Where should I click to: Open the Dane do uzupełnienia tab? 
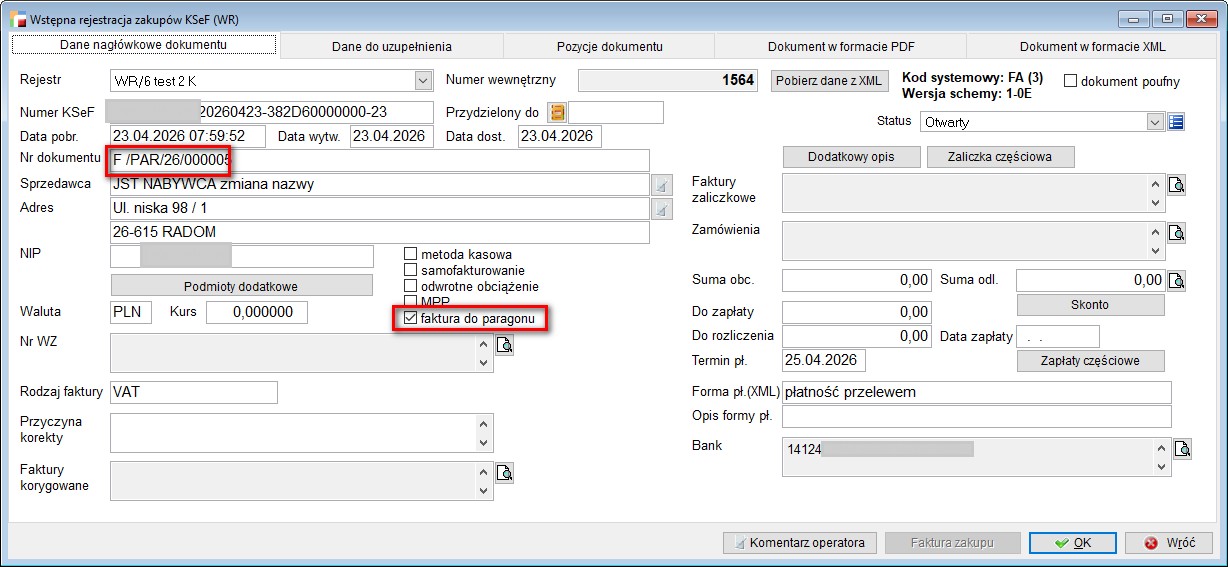[x=392, y=46]
